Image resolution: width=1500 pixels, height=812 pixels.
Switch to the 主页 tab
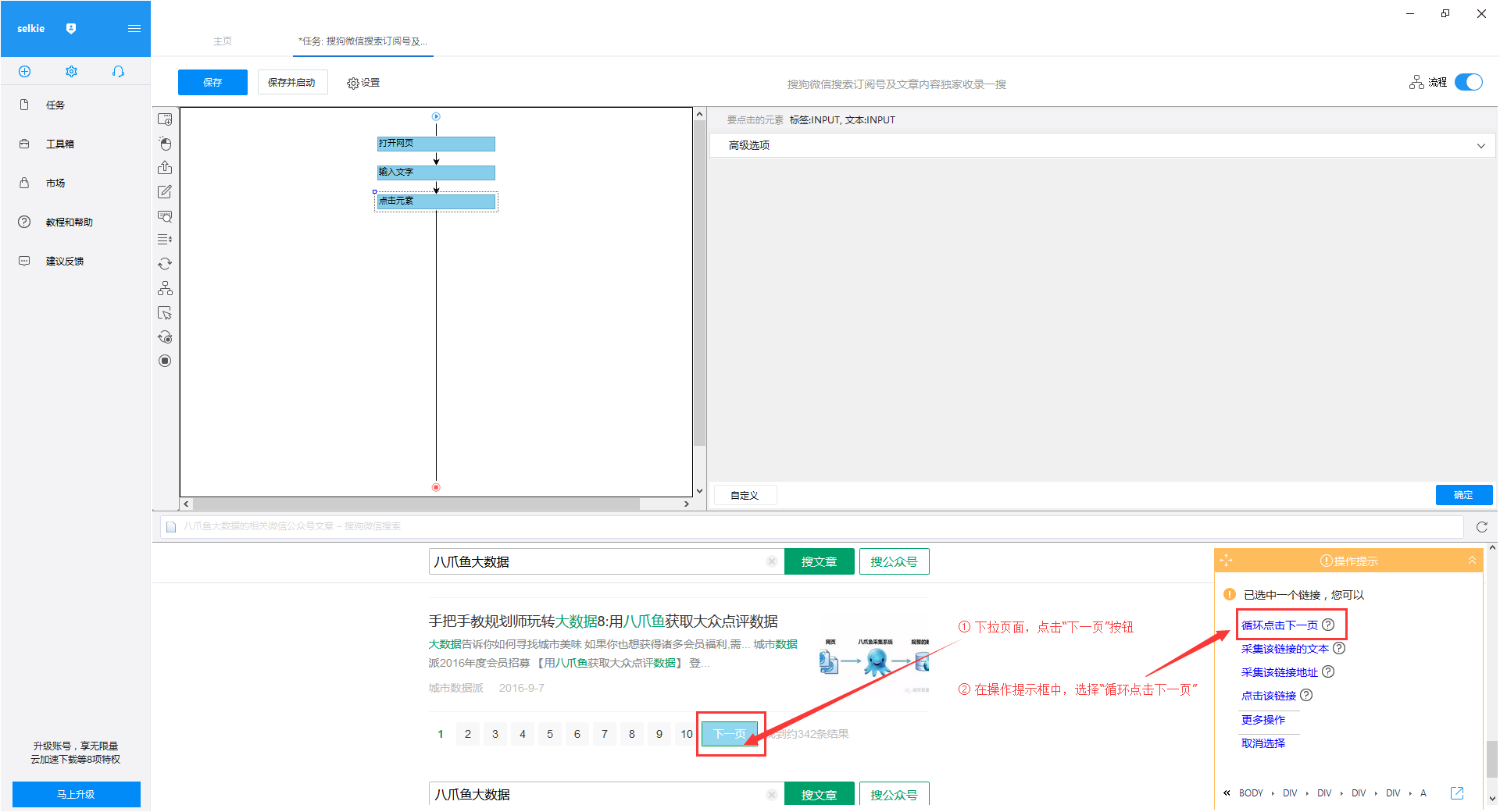pos(223,41)
